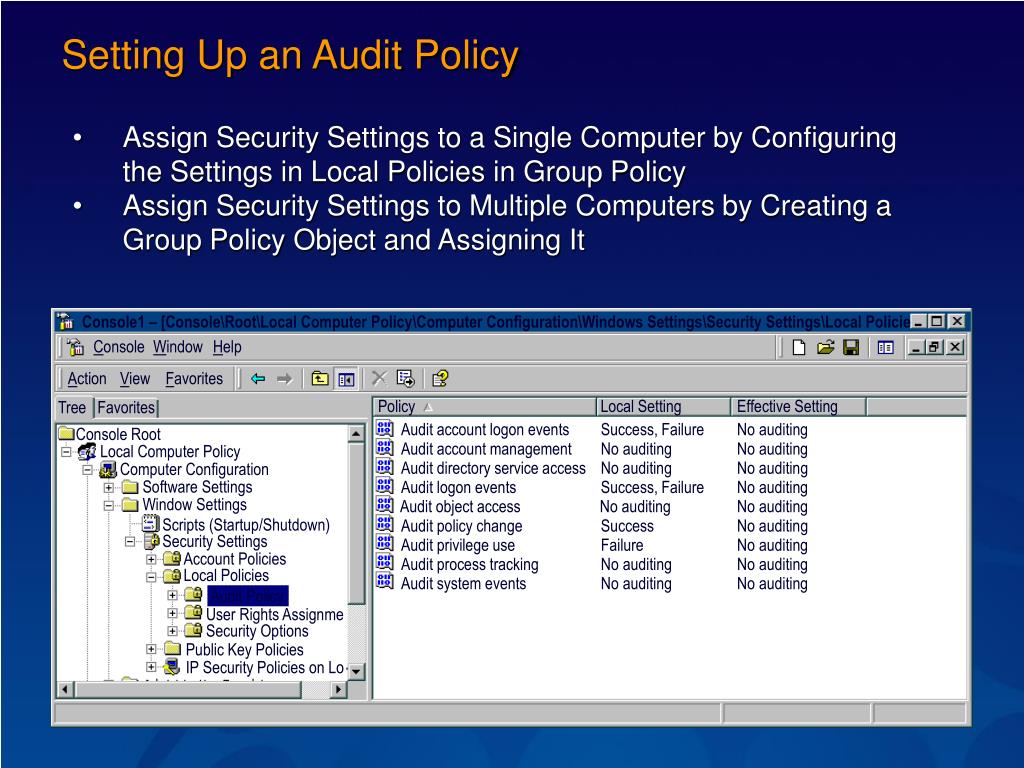
Task: Click the New window icon in menu bar
Action: click(x=886, y=347)
